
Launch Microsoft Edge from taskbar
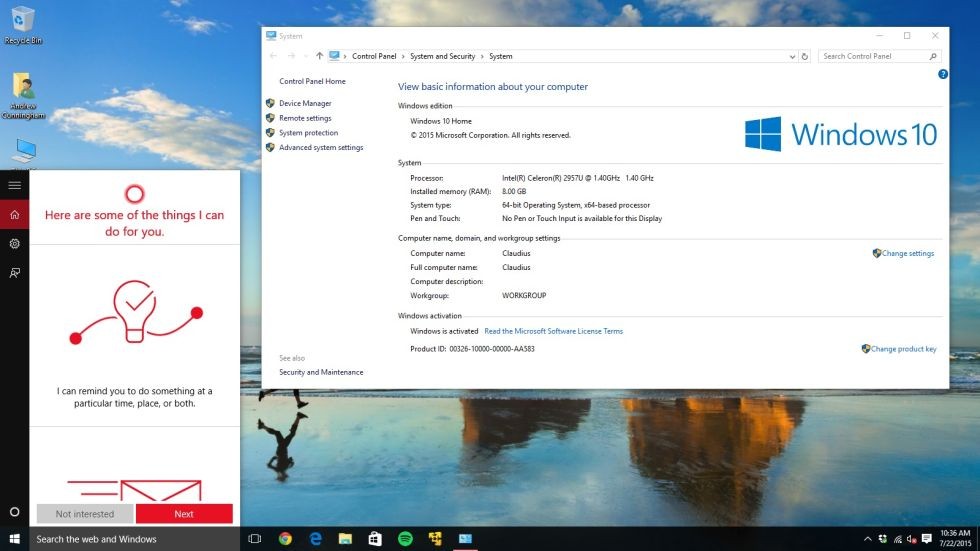click(x=315, y=539)
